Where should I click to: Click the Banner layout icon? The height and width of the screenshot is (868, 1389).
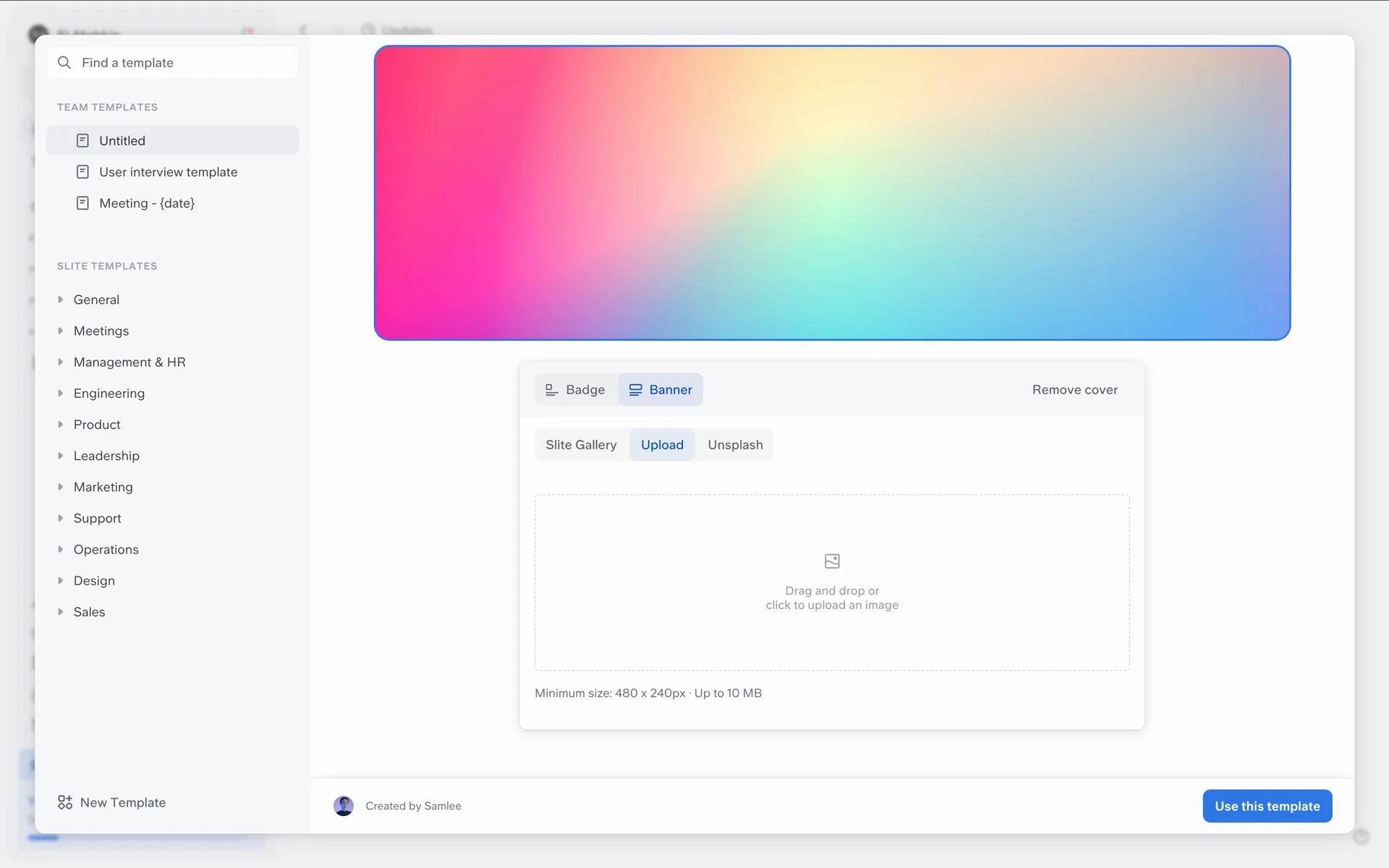coord(635,390)
